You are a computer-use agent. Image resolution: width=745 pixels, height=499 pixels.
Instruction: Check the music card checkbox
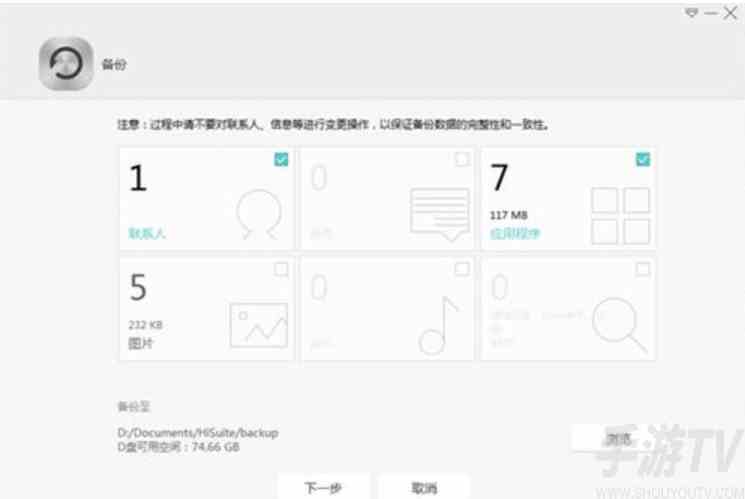[x=462, y=269]
